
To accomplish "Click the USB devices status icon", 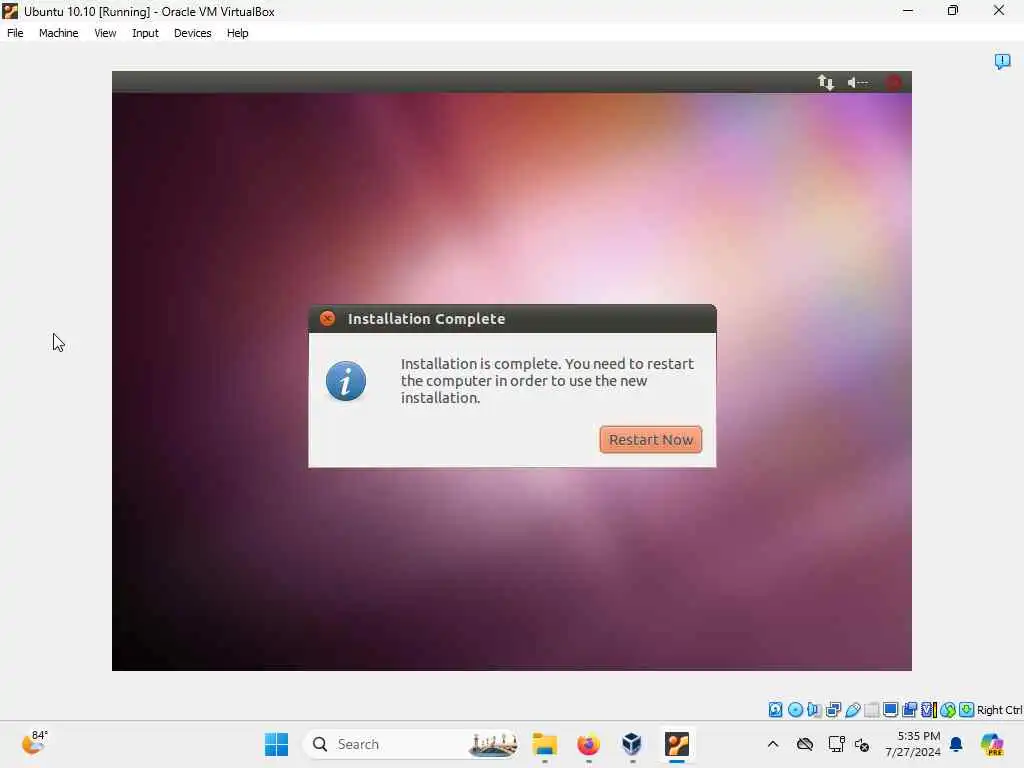I will coord(853,709).
